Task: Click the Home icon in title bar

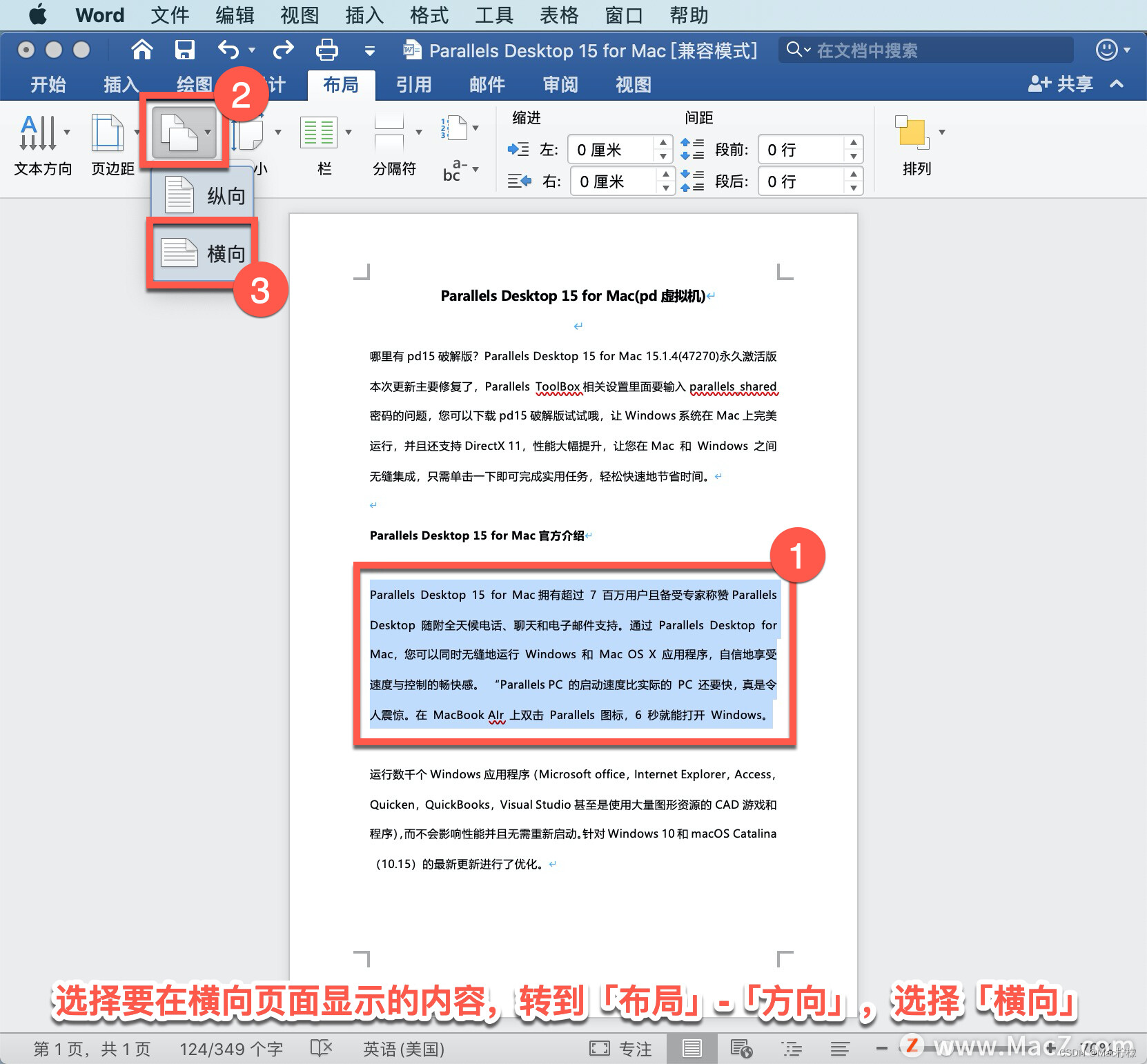Action: coord(142,50)
